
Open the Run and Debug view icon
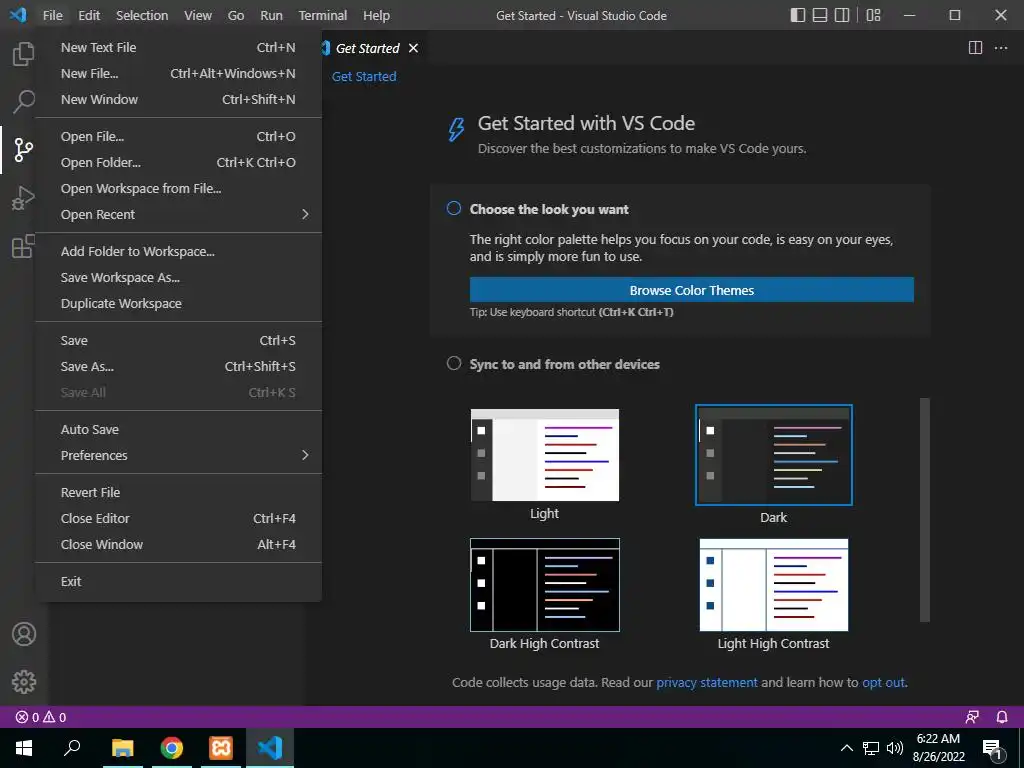24,198
